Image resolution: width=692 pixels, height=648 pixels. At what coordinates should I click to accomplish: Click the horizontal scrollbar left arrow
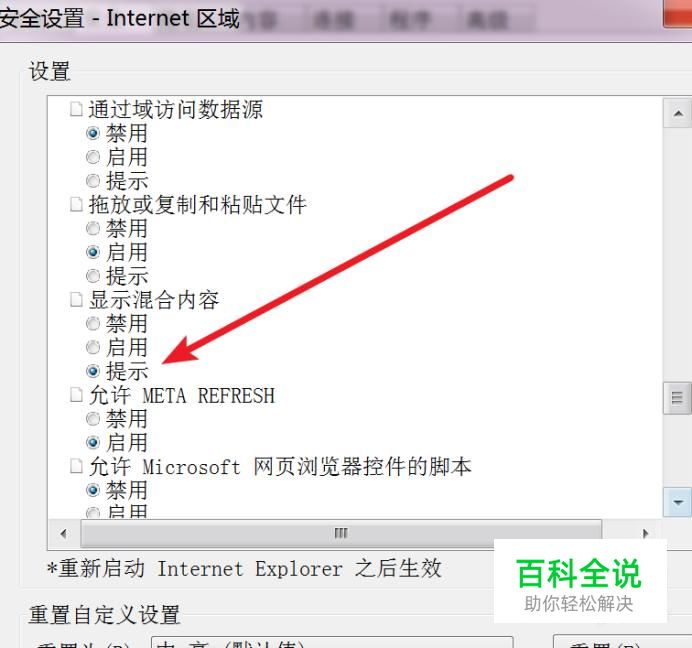point(64,533)
